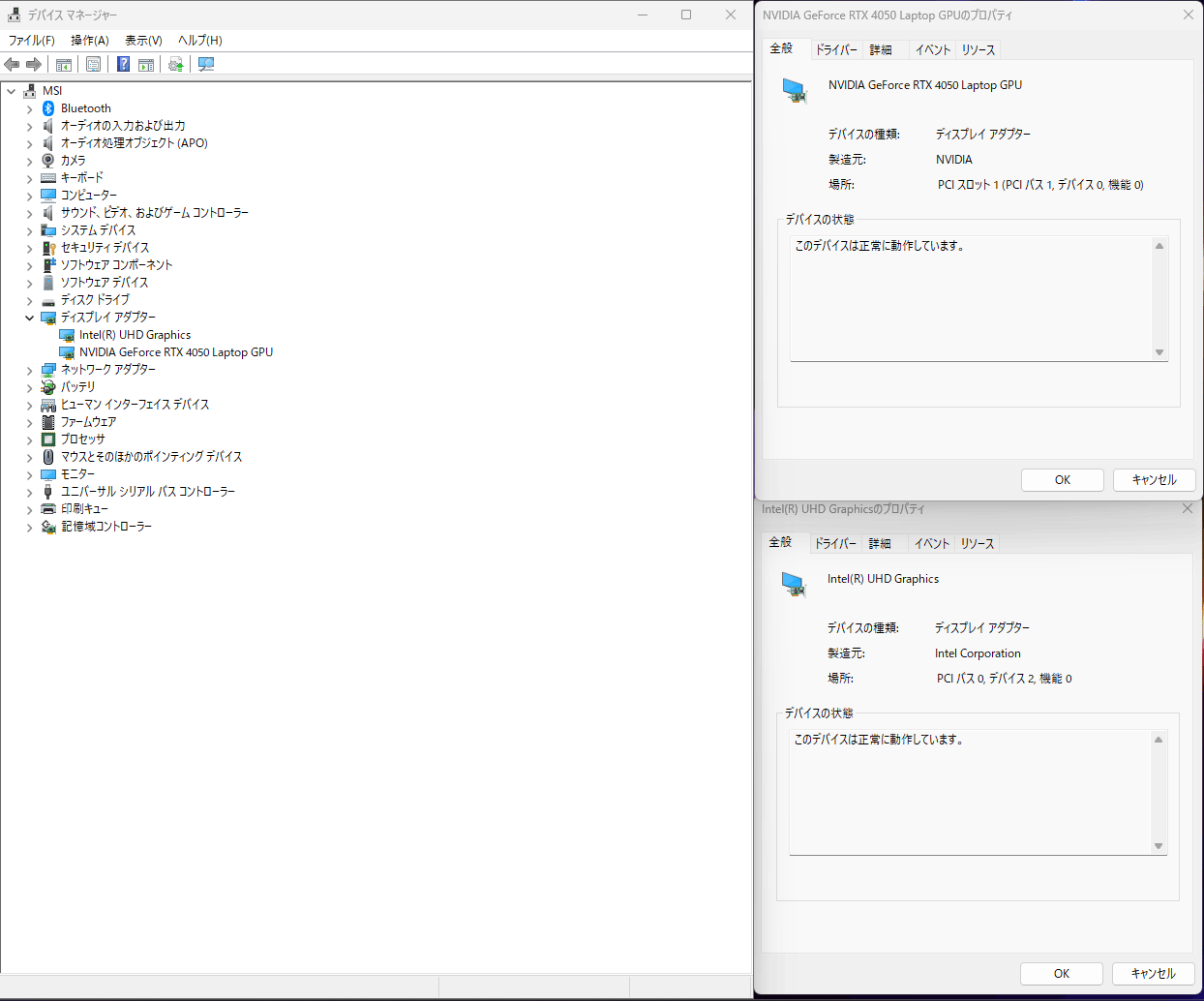
Task: Open the ヘルプ(H) menu
Action: pos(200,41)
